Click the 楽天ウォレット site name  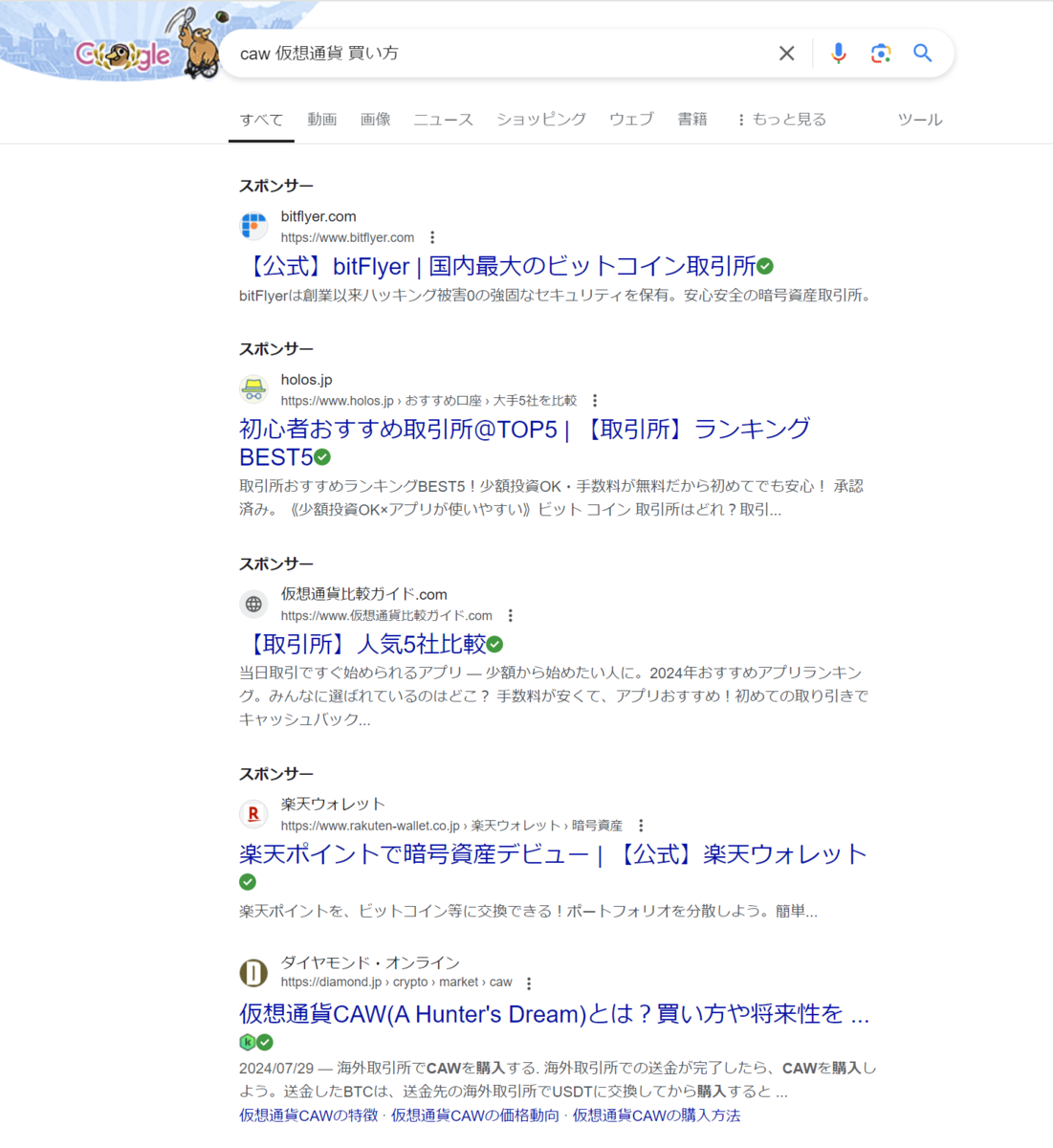[x=333, y=804]
